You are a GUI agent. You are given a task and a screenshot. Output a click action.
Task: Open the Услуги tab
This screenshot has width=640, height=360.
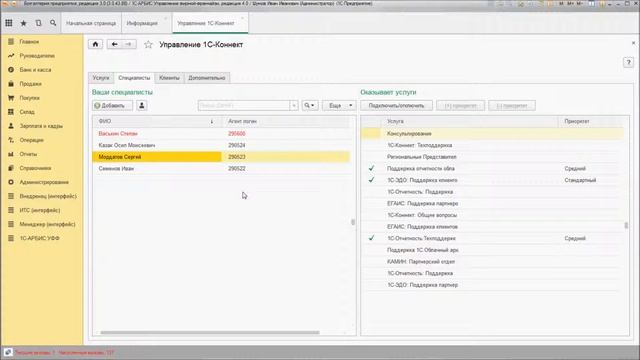[101, 78]
